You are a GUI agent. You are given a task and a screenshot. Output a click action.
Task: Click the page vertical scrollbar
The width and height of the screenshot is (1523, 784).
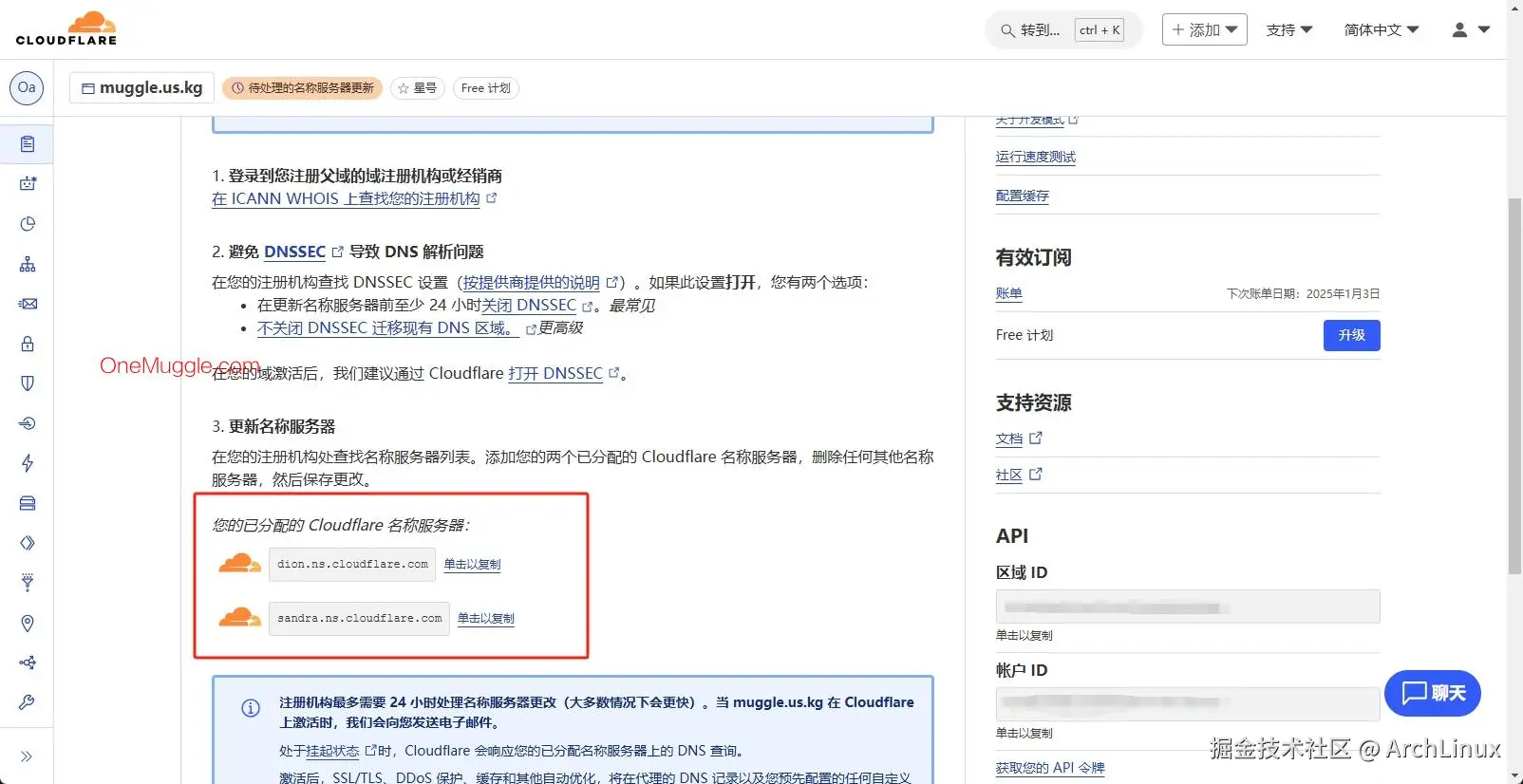tap(1514, 384)
